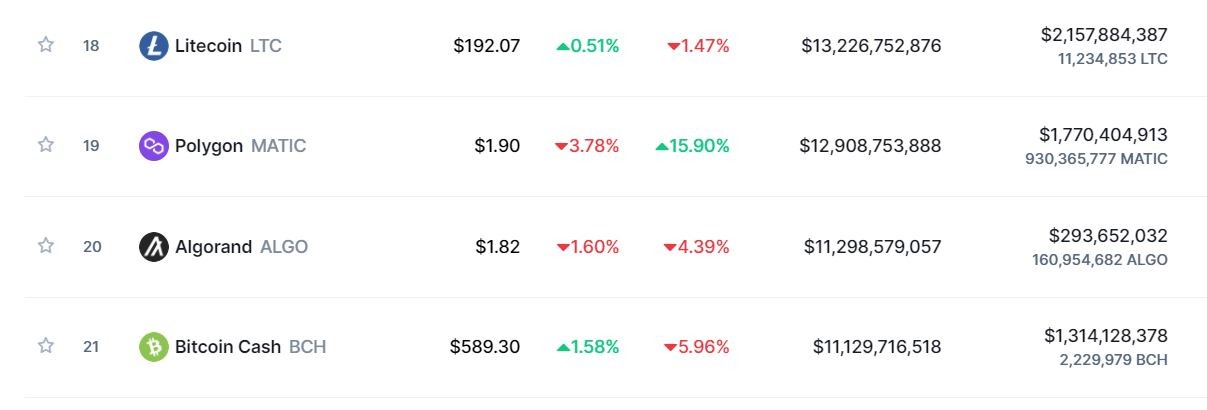Click the Litecoin logo icon
The width and height of the screenshot is (1207, 410).
[x=153, y=46]
